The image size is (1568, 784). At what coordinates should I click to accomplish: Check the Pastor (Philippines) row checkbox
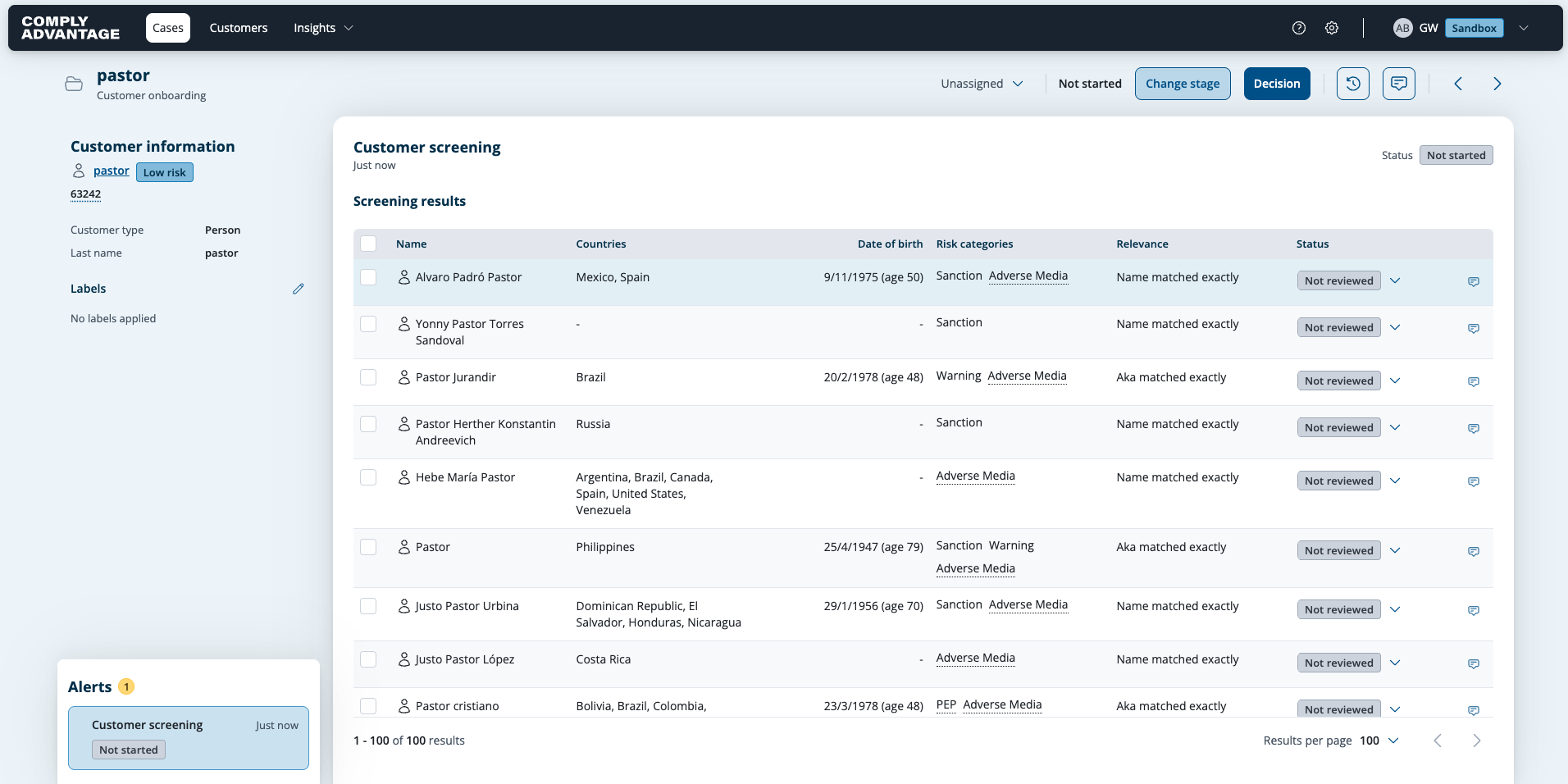(368, 547)
